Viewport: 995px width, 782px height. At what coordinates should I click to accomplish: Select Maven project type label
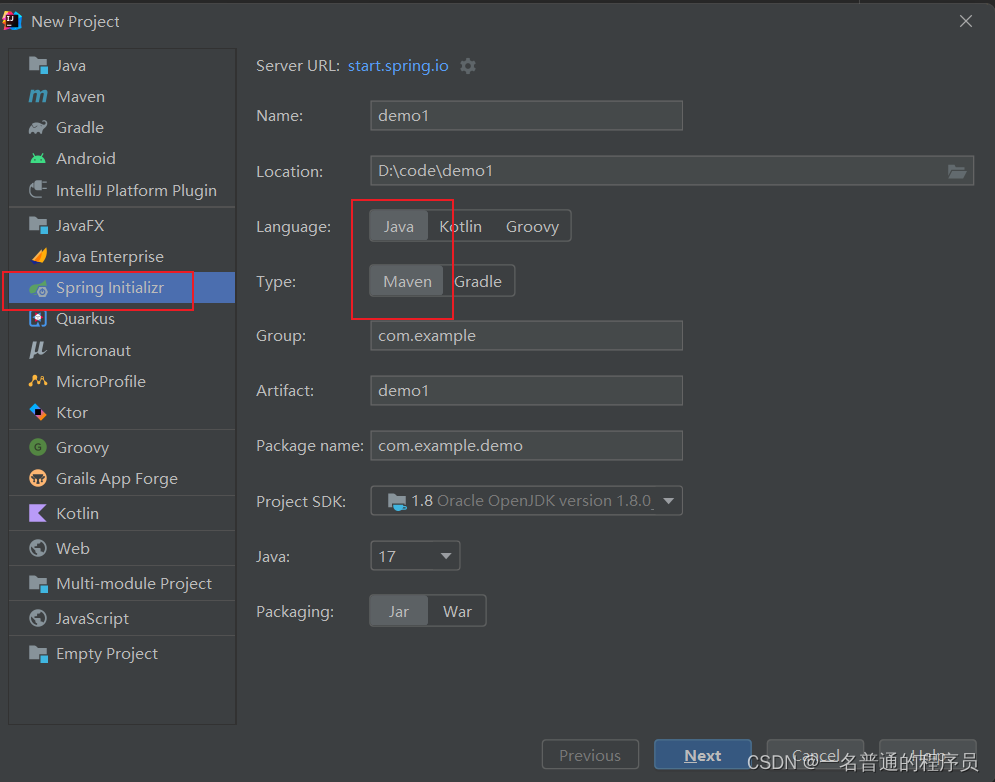click(x=81, y=96)
